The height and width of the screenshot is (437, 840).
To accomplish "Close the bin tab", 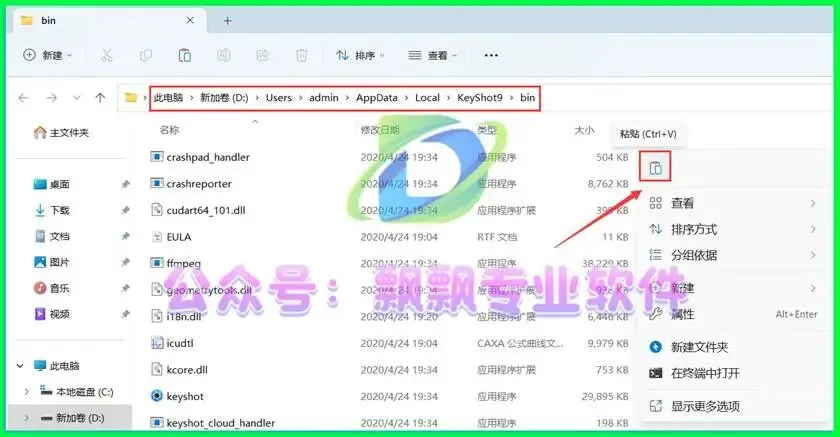I will (x=190, y=20).
